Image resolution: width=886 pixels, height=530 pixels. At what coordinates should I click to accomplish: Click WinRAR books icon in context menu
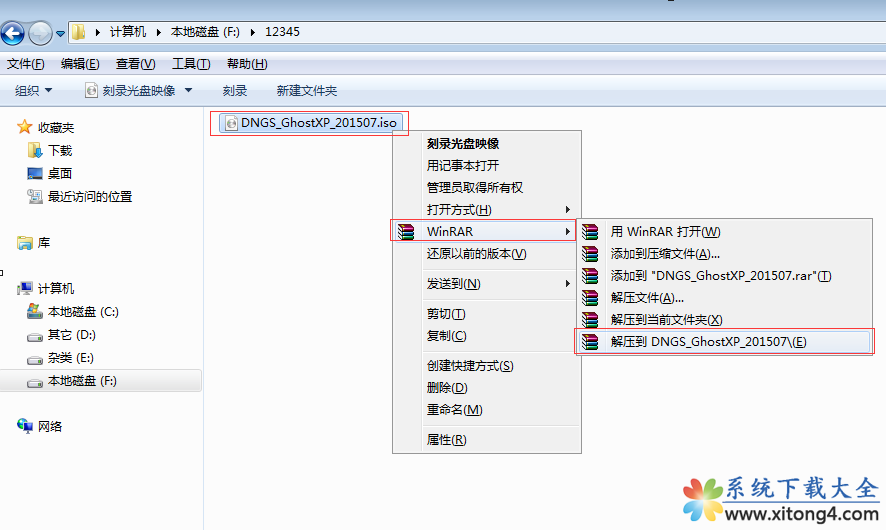pyautogui.click(x=406, y=232)
